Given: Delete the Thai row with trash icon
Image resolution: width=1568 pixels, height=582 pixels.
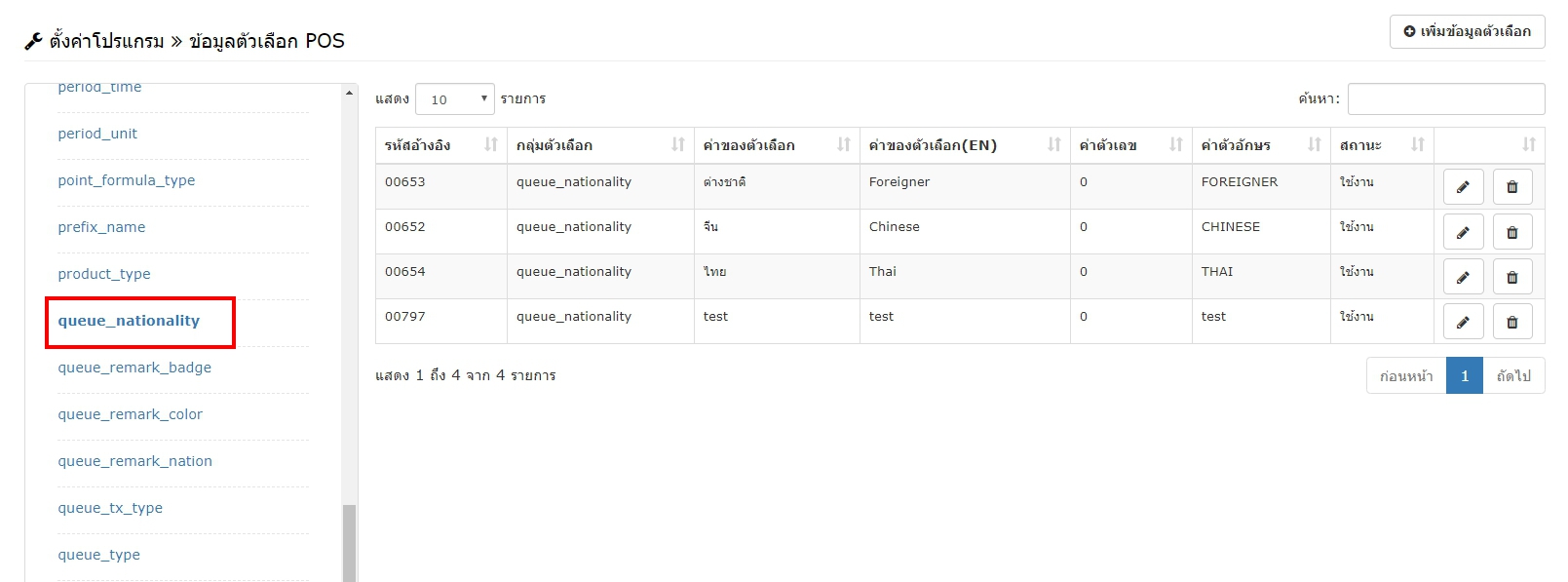Looking at the screenshot, I should (x=1512, y=277).
